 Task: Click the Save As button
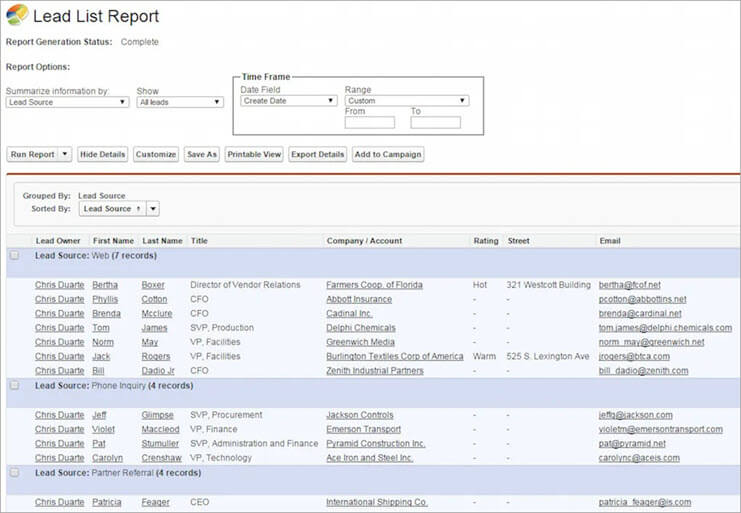click(202, 154)
